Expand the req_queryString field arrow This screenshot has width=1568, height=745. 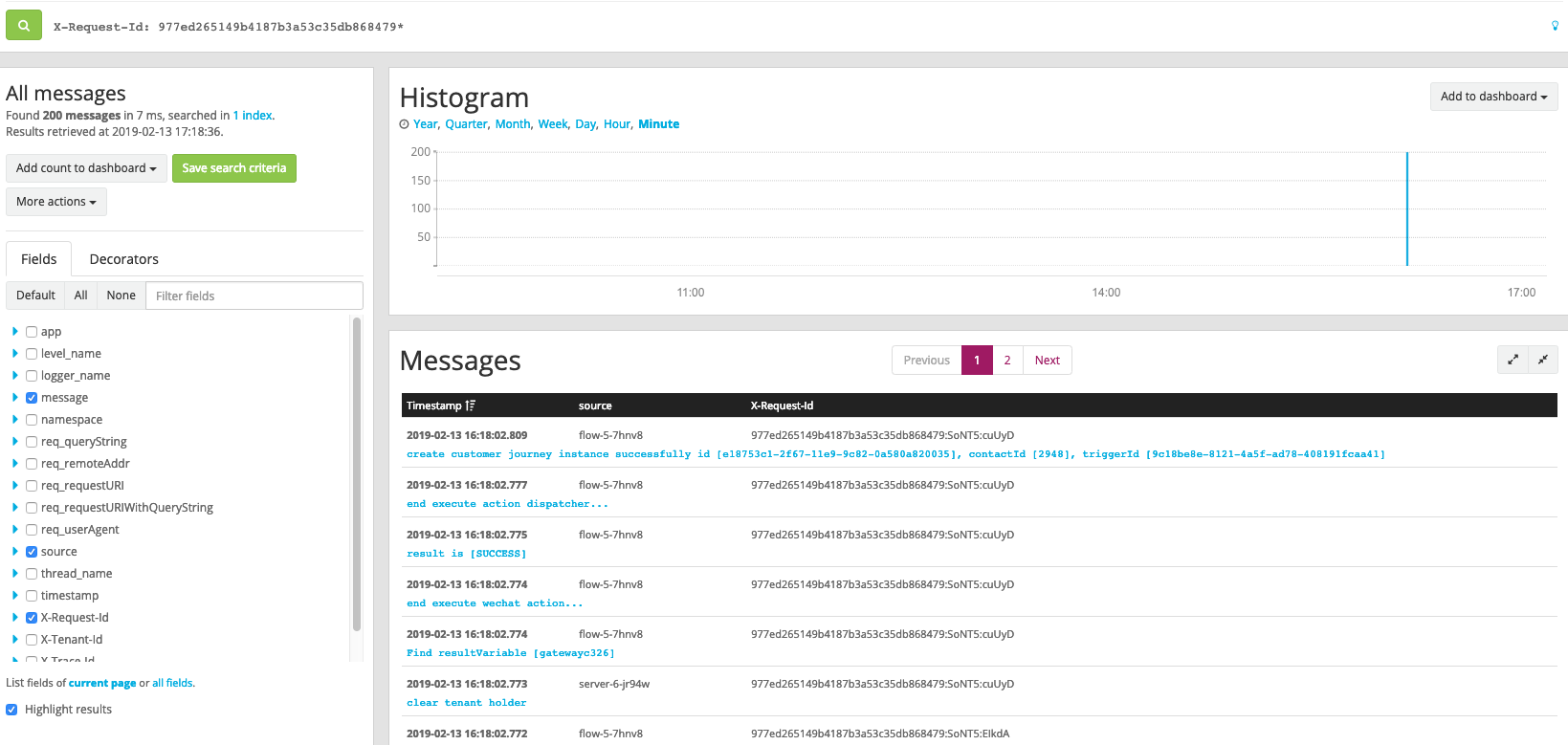pyautogui.click(x=15, y=442)
